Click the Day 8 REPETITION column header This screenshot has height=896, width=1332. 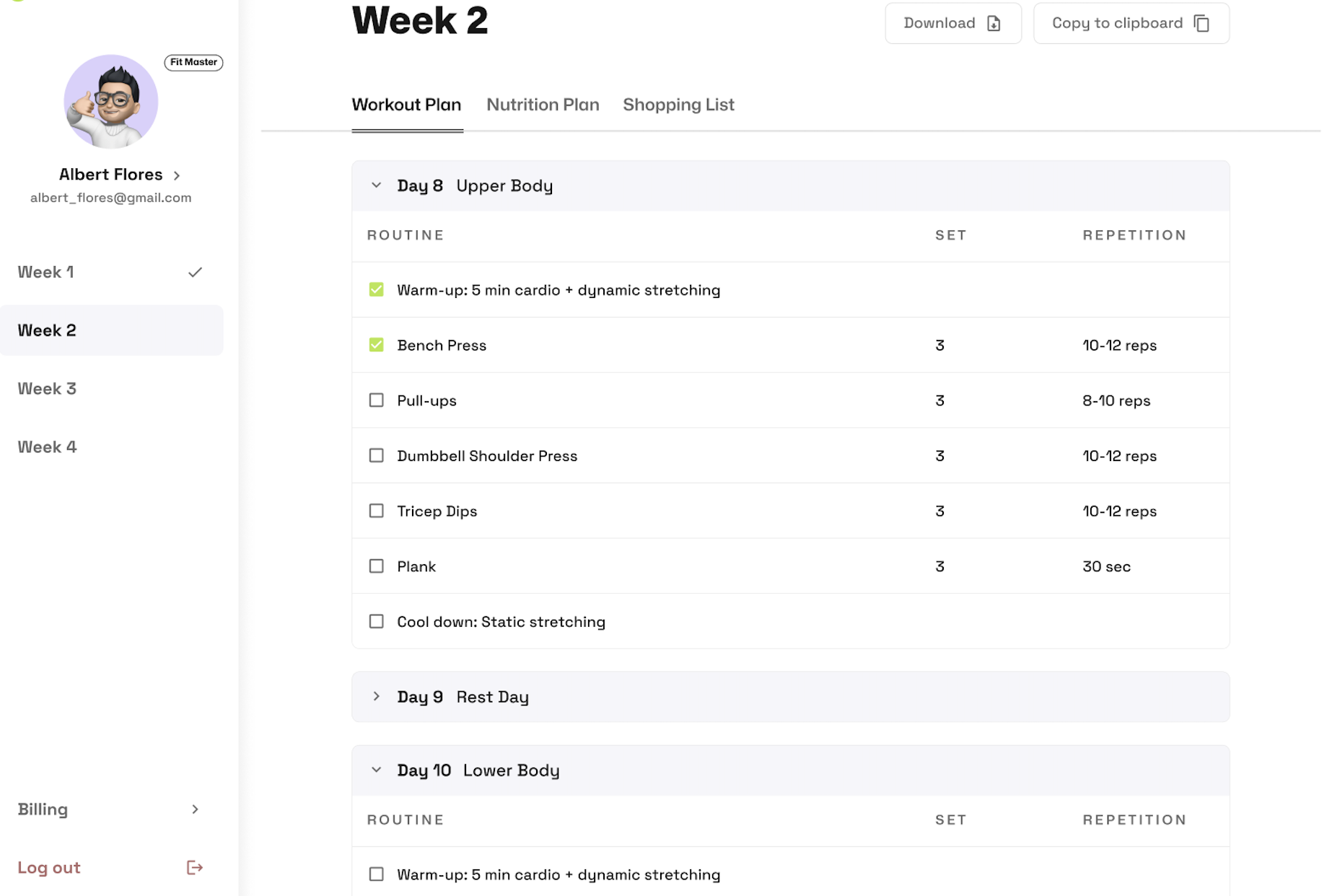click(x=1134, y=235)
